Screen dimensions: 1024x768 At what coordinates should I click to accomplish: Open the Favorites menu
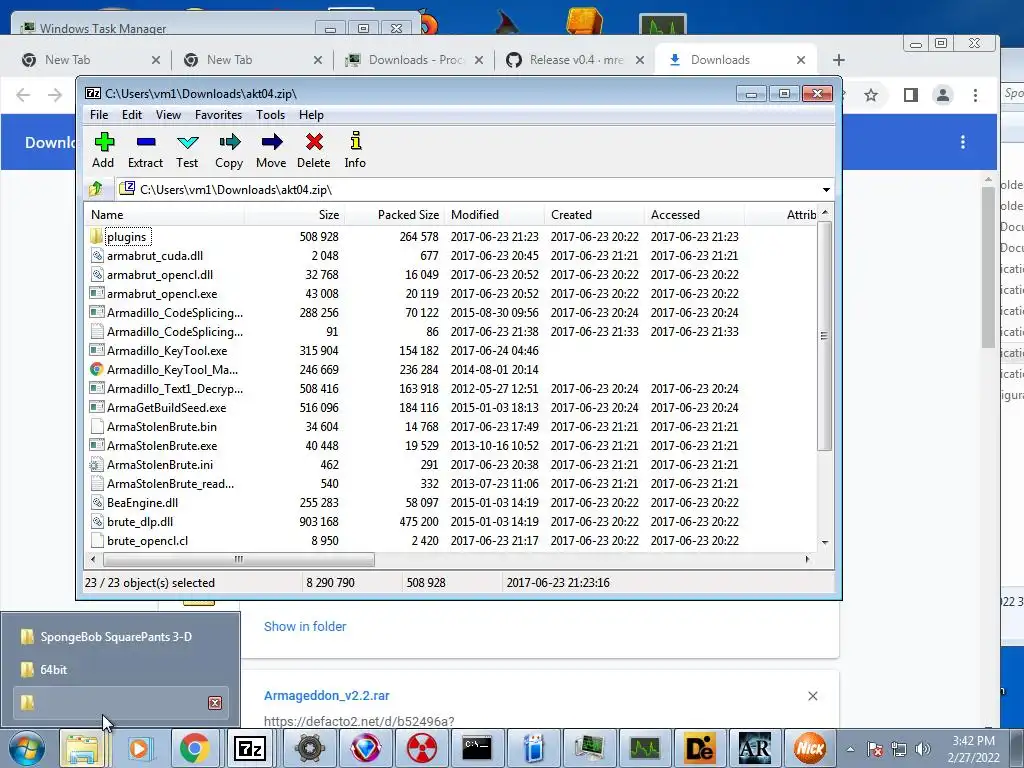[x=219, y=115]
